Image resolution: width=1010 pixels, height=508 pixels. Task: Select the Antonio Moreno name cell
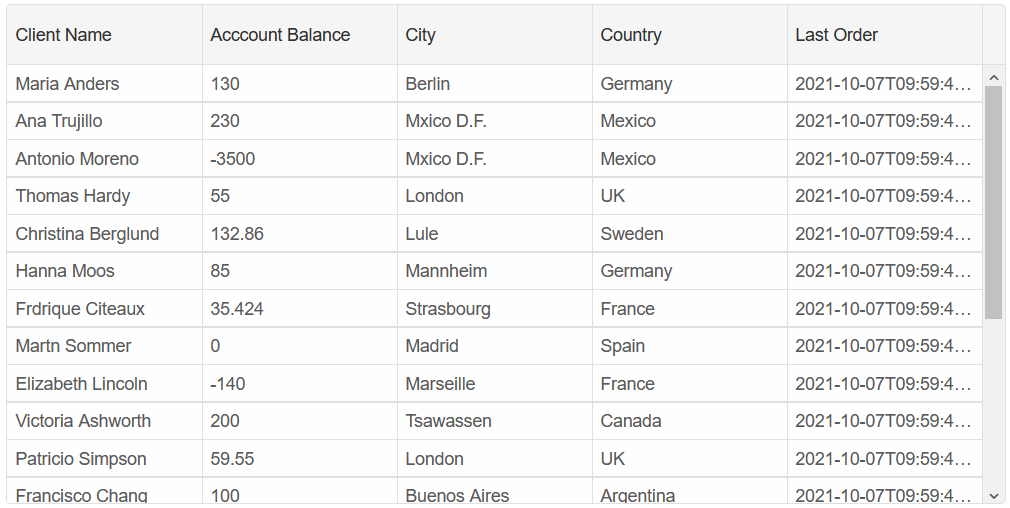104,158
